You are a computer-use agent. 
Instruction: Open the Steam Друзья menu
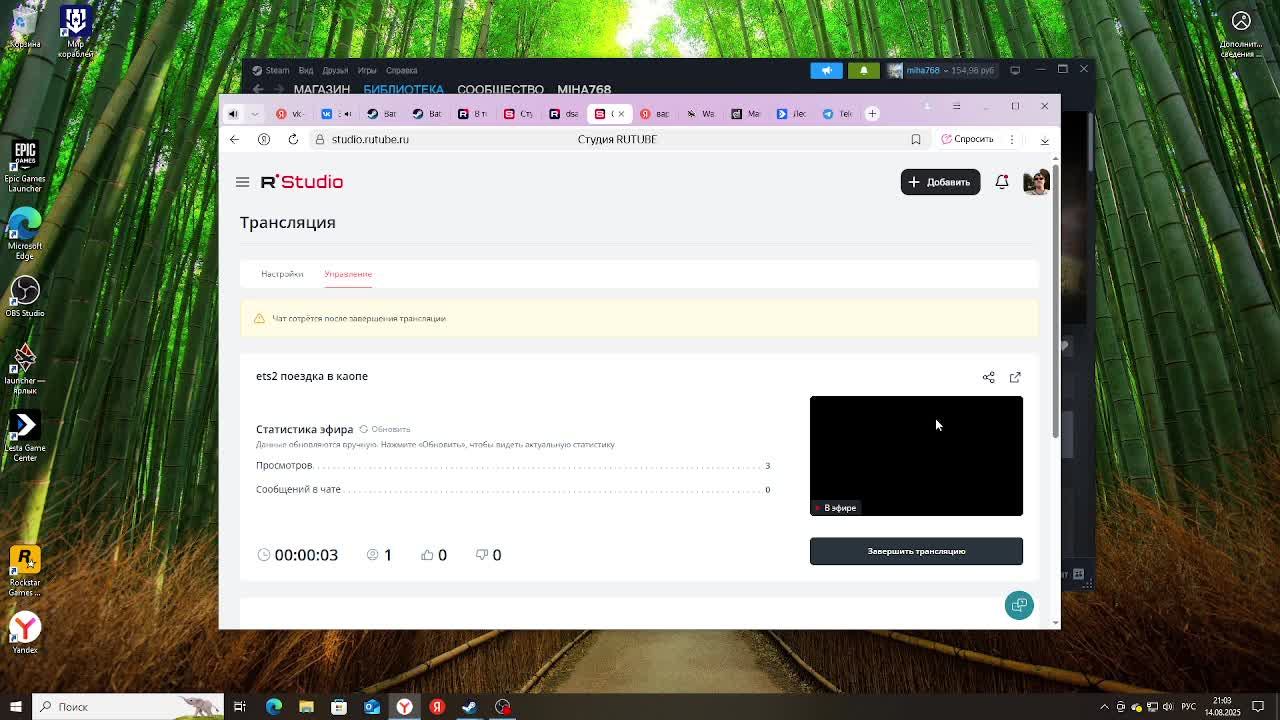(x=335, y=70)
